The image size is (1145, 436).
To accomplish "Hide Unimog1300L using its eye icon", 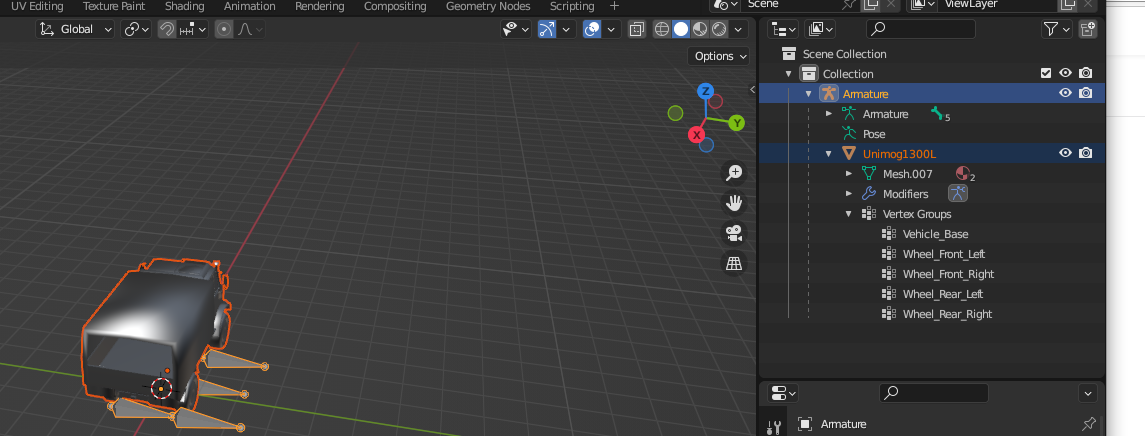I will [x=1065, y=153].
